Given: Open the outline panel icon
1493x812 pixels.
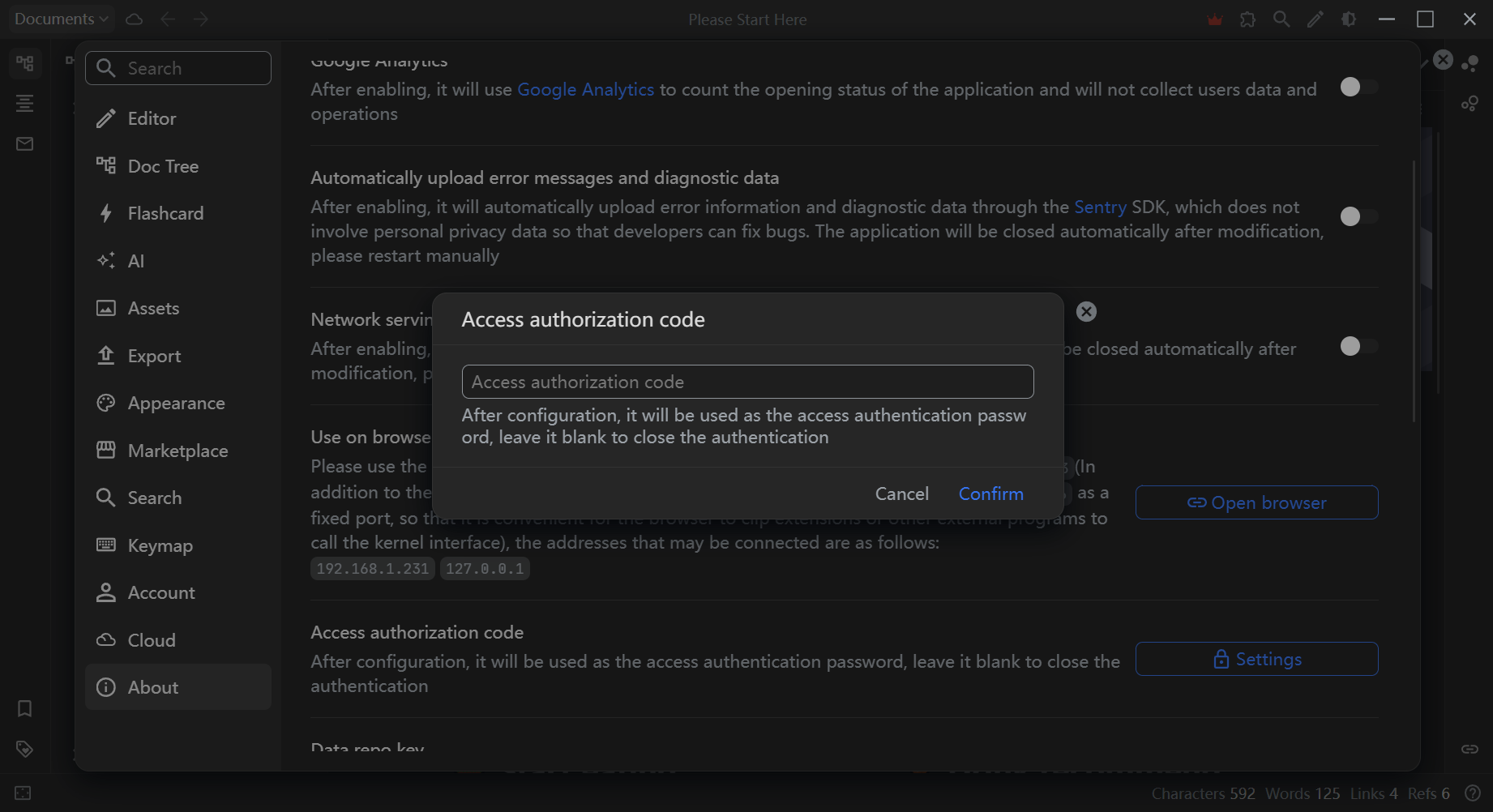Looking at the screenshot, I should 25,104.
